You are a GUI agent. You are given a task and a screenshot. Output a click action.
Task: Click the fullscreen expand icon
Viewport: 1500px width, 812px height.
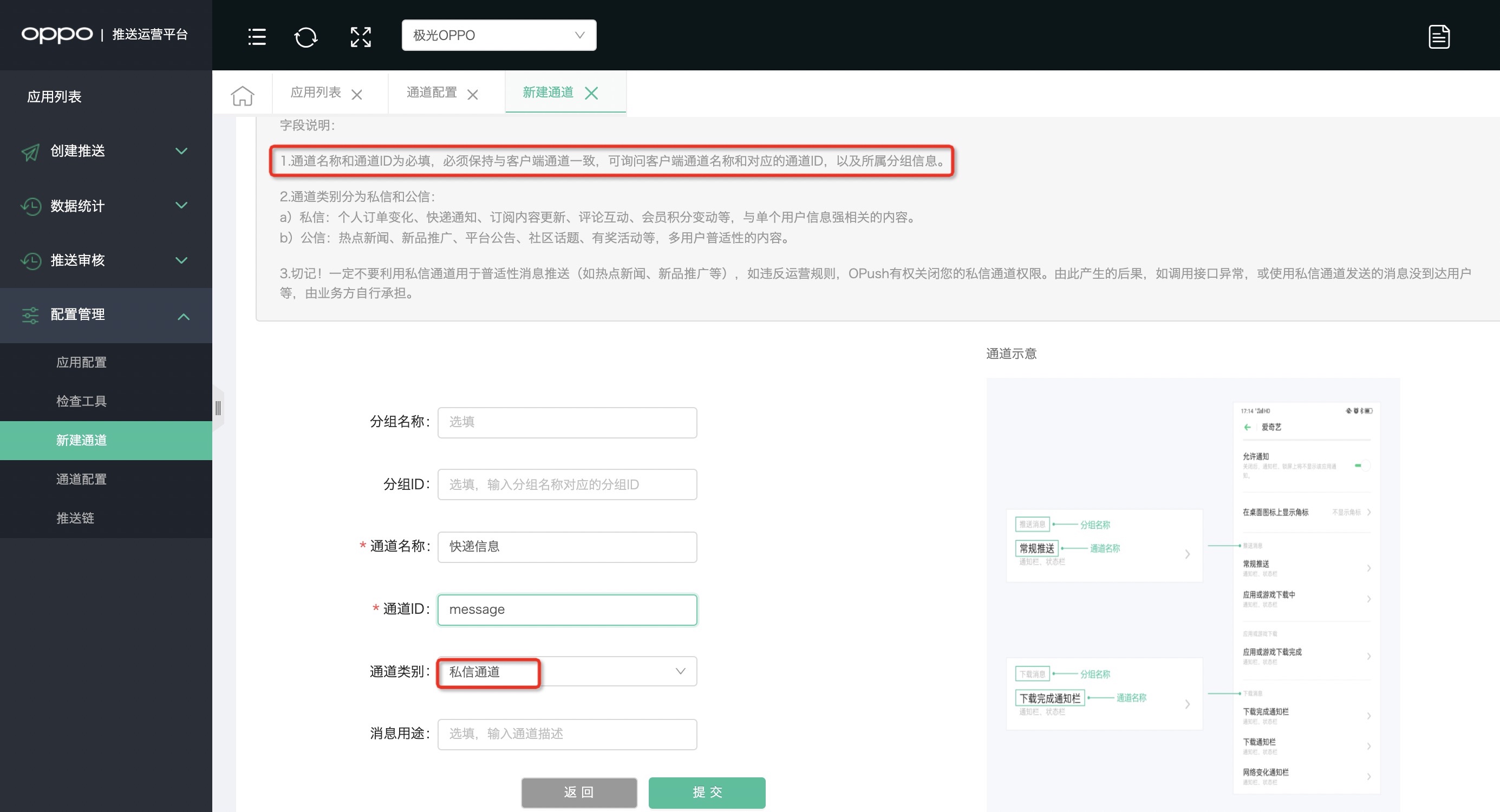(x=361, y=37)
